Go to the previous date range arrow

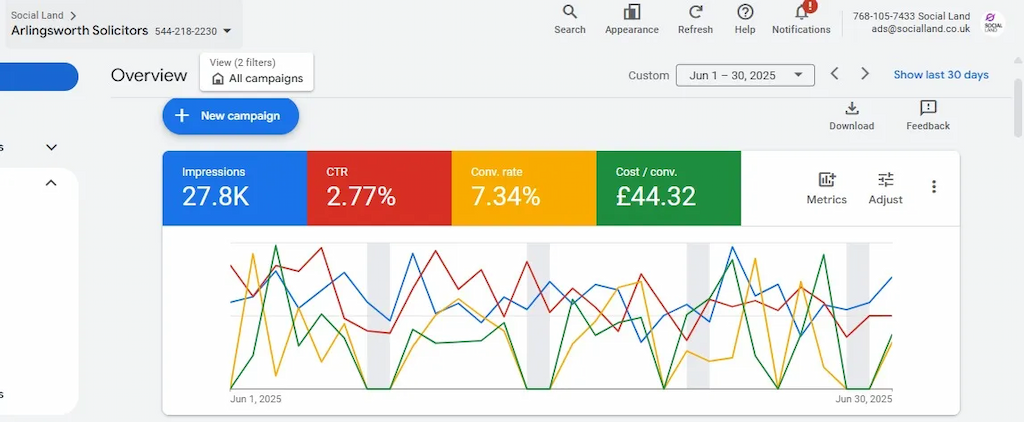(x=834, y=74)
